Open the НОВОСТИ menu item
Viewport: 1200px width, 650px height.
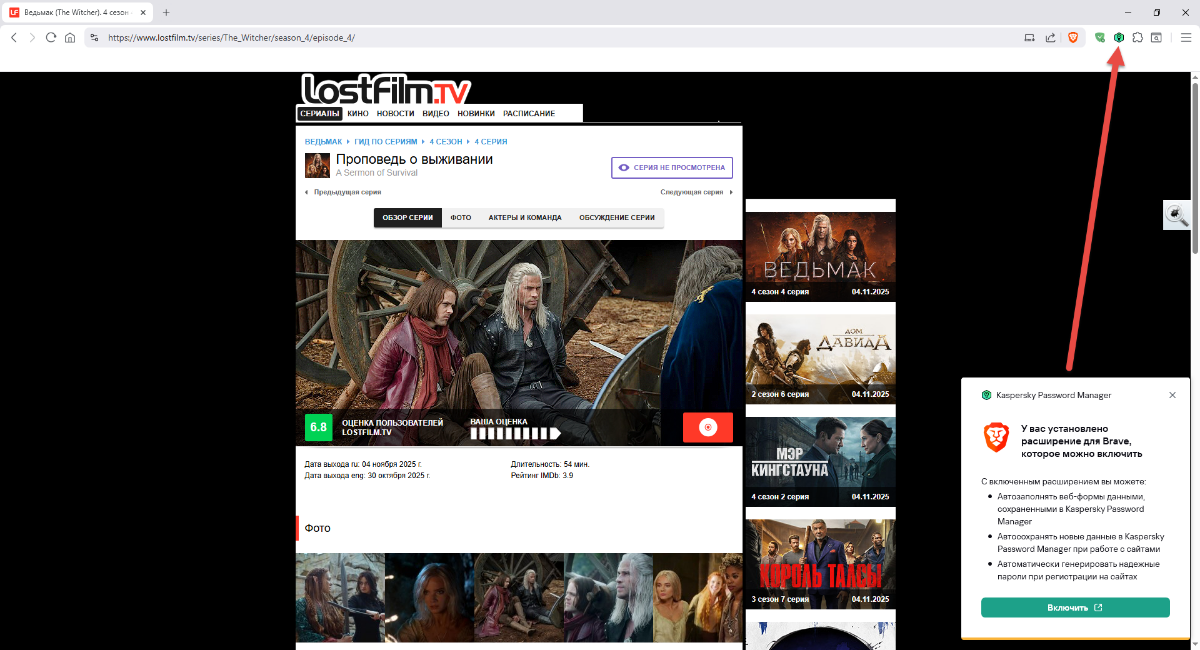pos(395,114)
